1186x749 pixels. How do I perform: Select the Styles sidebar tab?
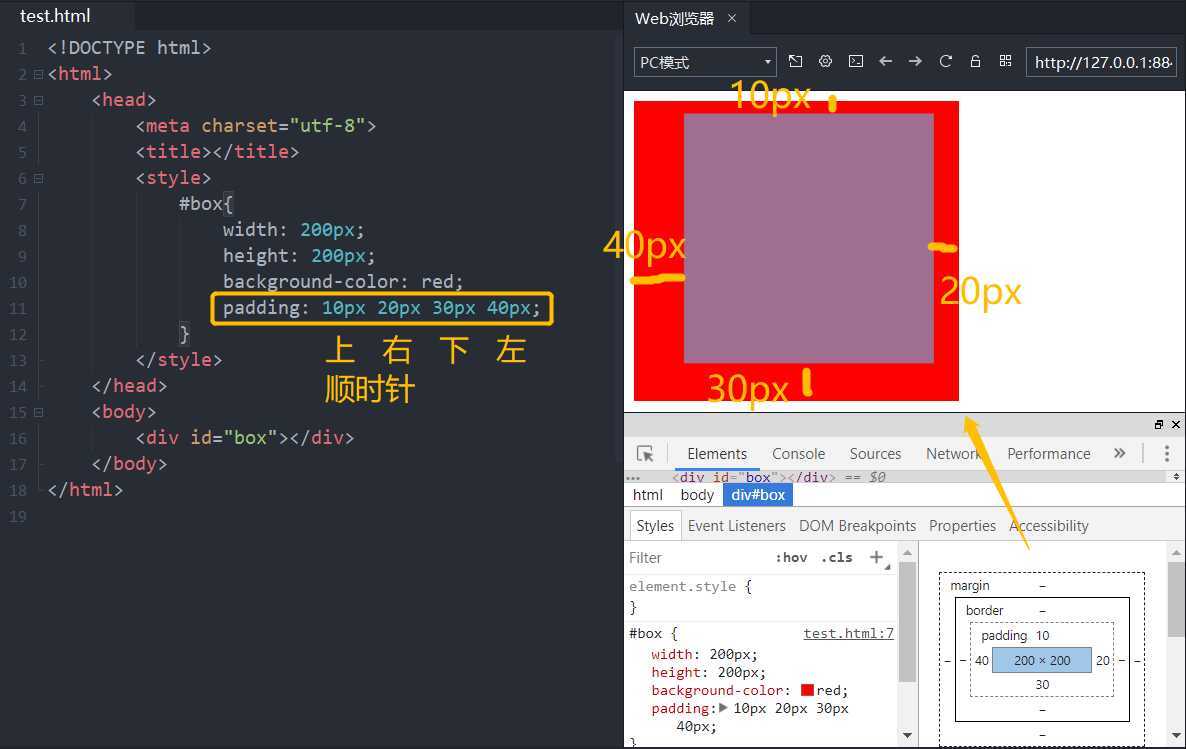coord(655,526)
